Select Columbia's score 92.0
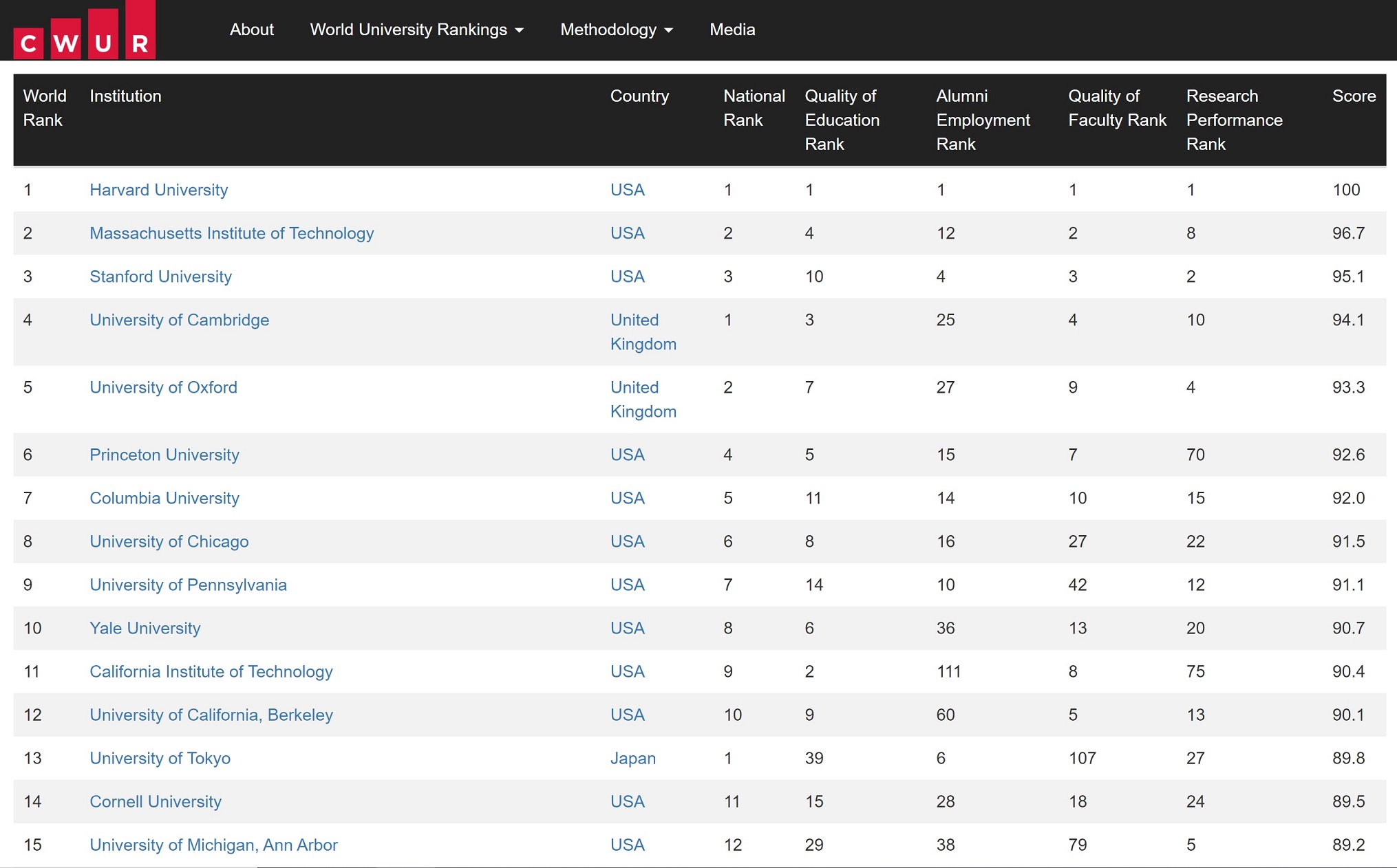Viewport: 1397px width, 868px height. (1349, 498)
